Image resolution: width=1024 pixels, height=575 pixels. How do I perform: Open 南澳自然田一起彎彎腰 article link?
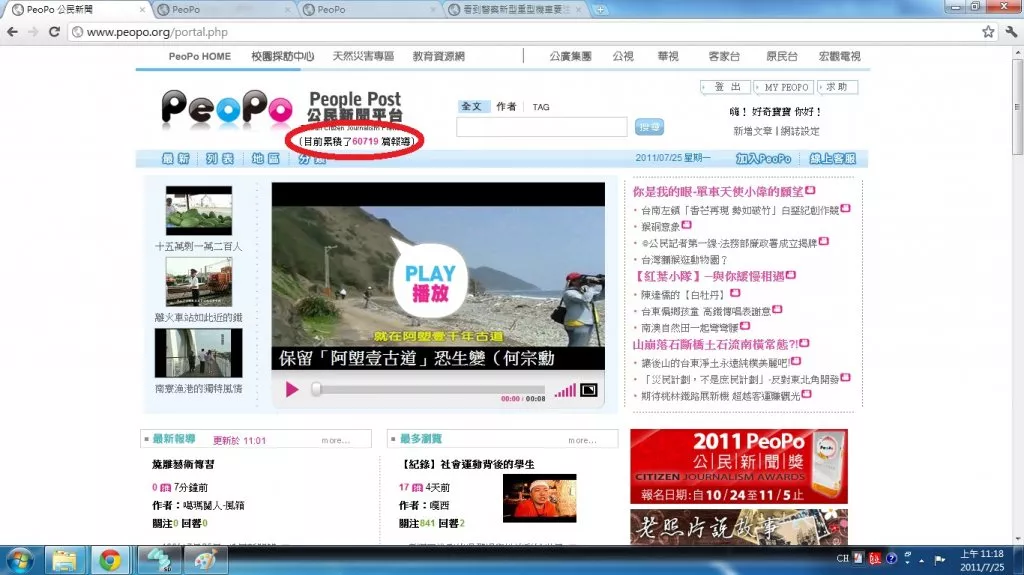pyautogui.click(x=690, y=327)
